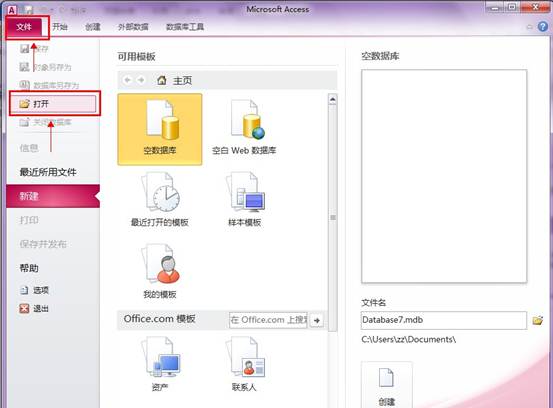The width and height of the screenshot is (553, 408).
Task: Click the 打开 menu entry
Action: 53,104
